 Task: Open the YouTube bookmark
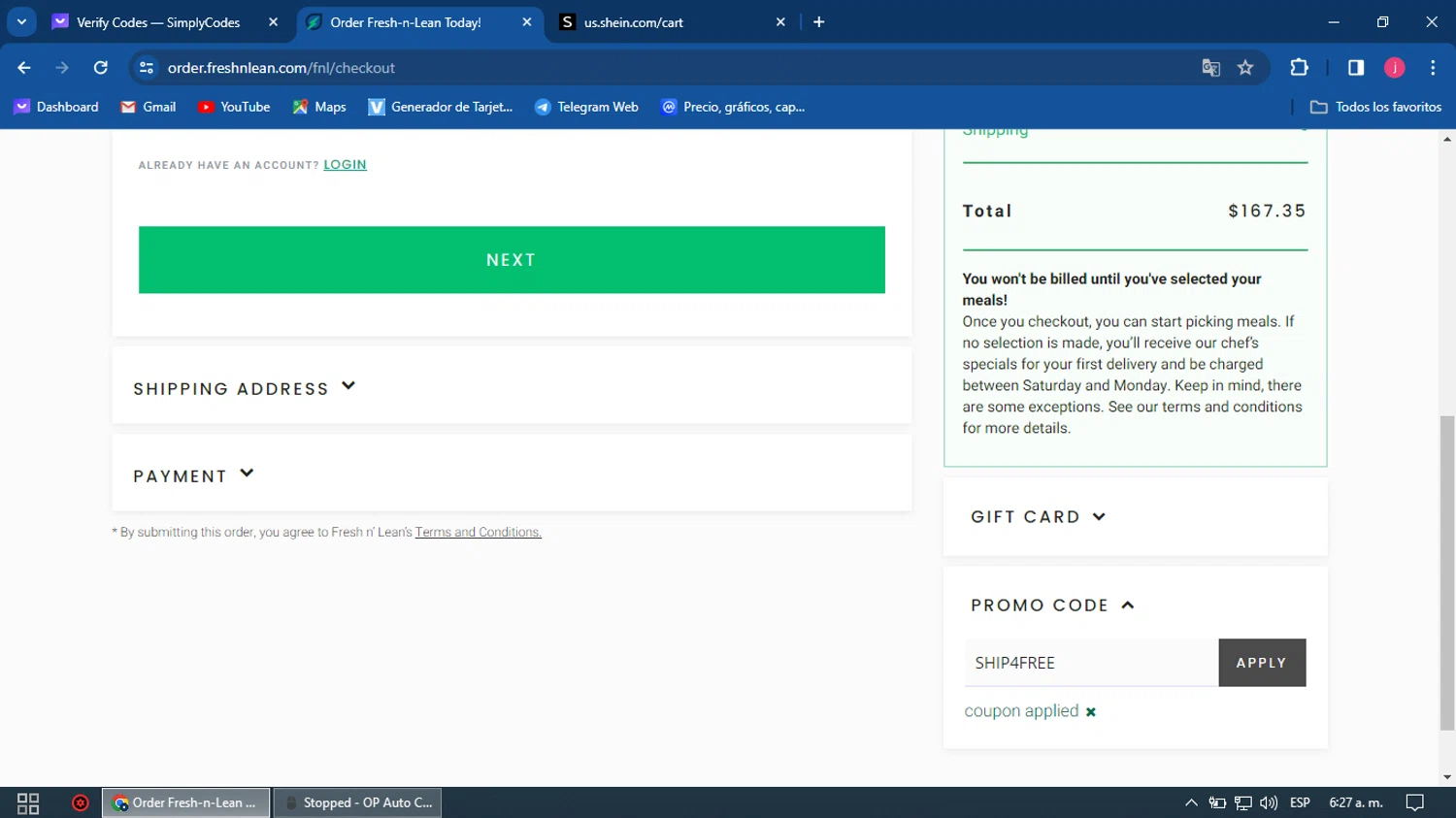[x=234, y=107]
